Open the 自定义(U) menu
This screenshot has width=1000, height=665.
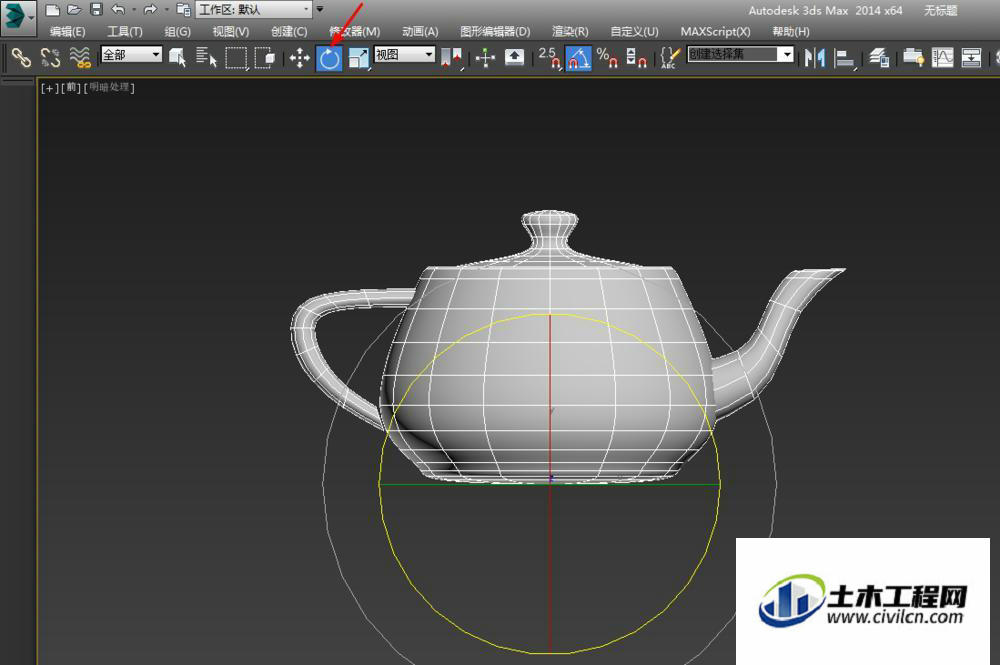(x=634, y=31)
